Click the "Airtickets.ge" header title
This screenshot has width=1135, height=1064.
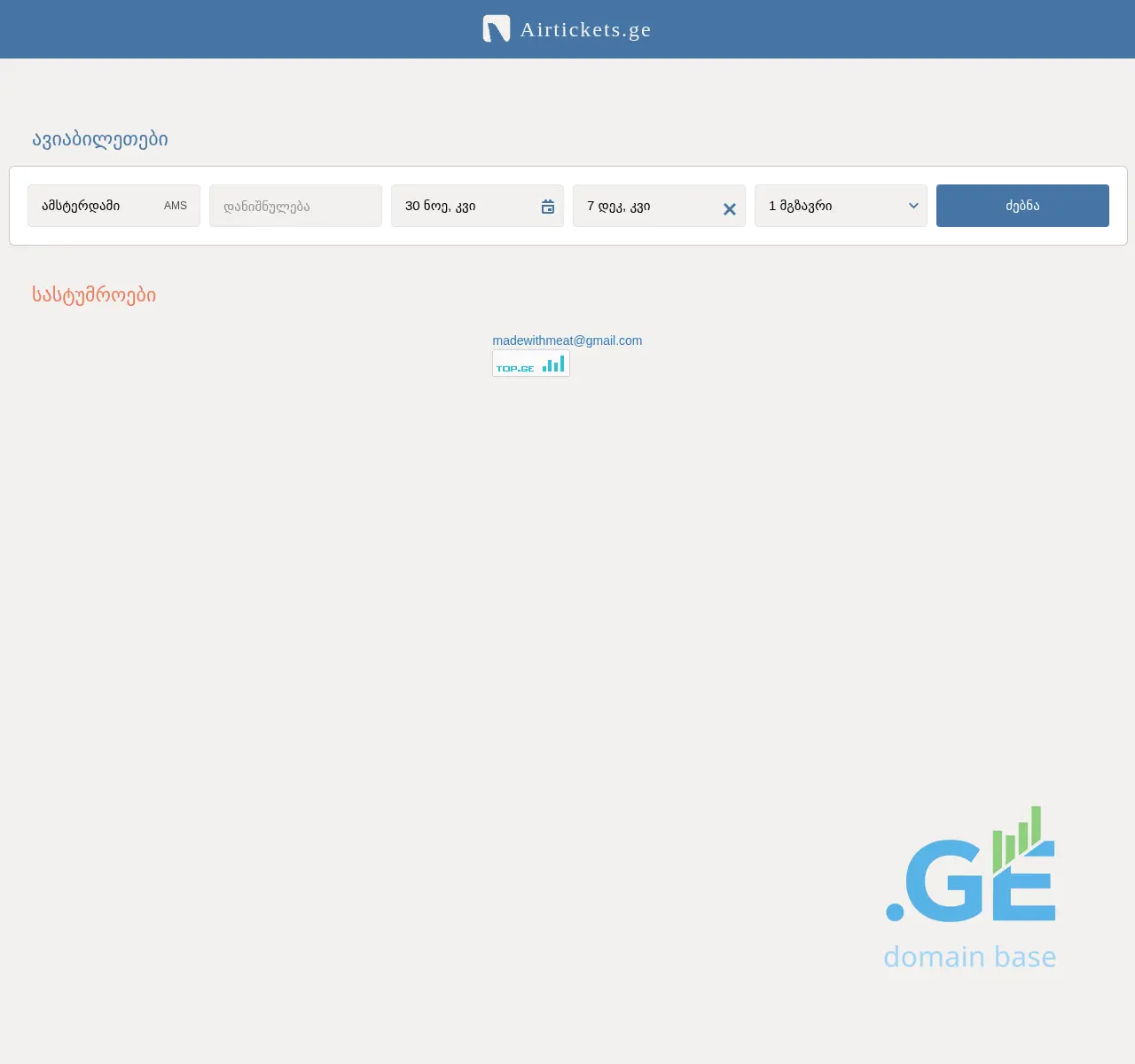[585, 28]
